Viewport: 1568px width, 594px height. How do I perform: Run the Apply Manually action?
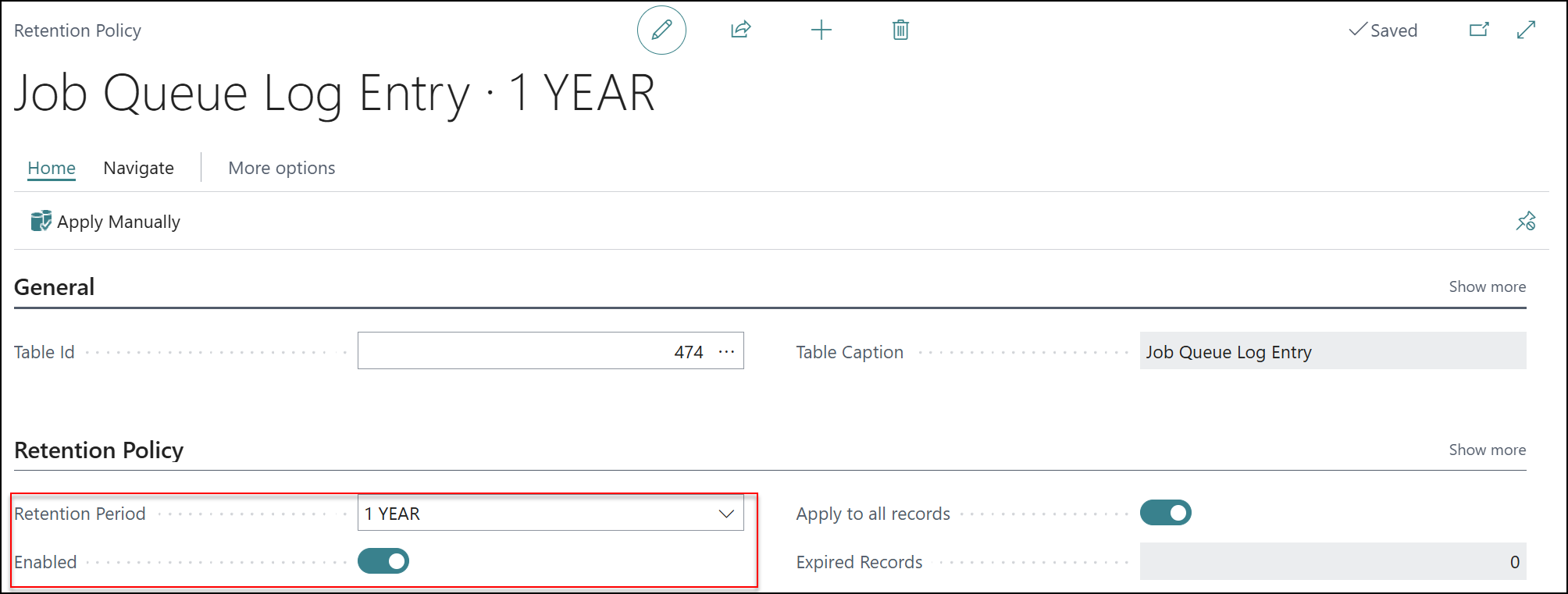tap(118, 221)
